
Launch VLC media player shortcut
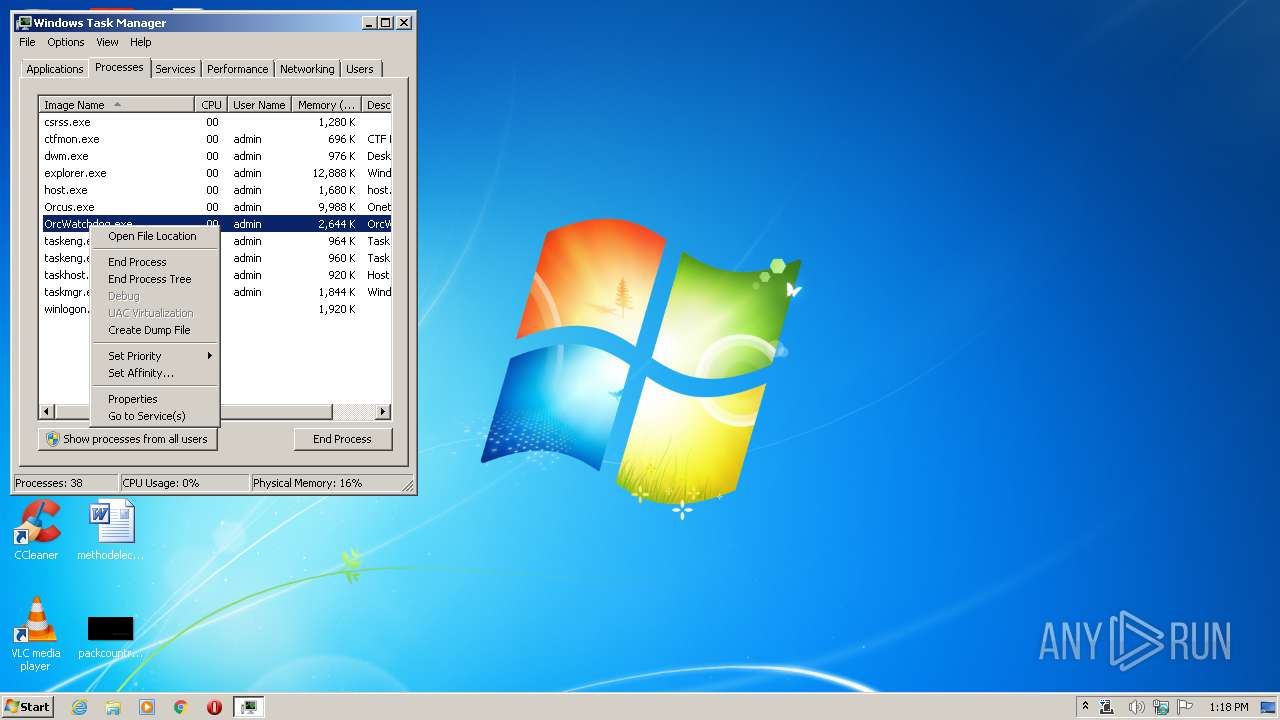(36, 633)
